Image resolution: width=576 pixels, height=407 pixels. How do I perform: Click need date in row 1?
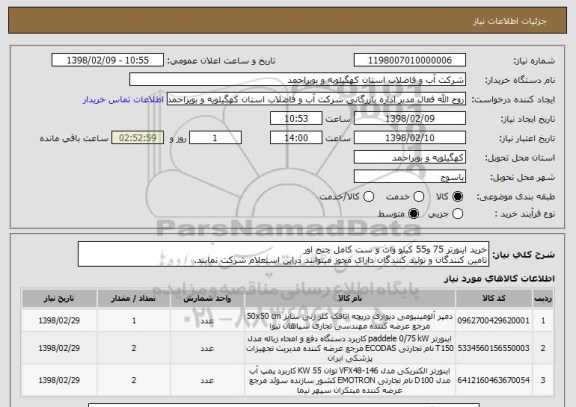(x=59, y=321)
